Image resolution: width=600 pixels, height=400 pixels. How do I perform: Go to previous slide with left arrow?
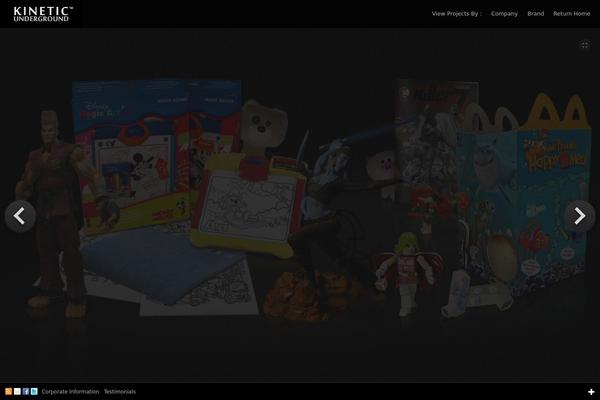[x=20, y=216]
